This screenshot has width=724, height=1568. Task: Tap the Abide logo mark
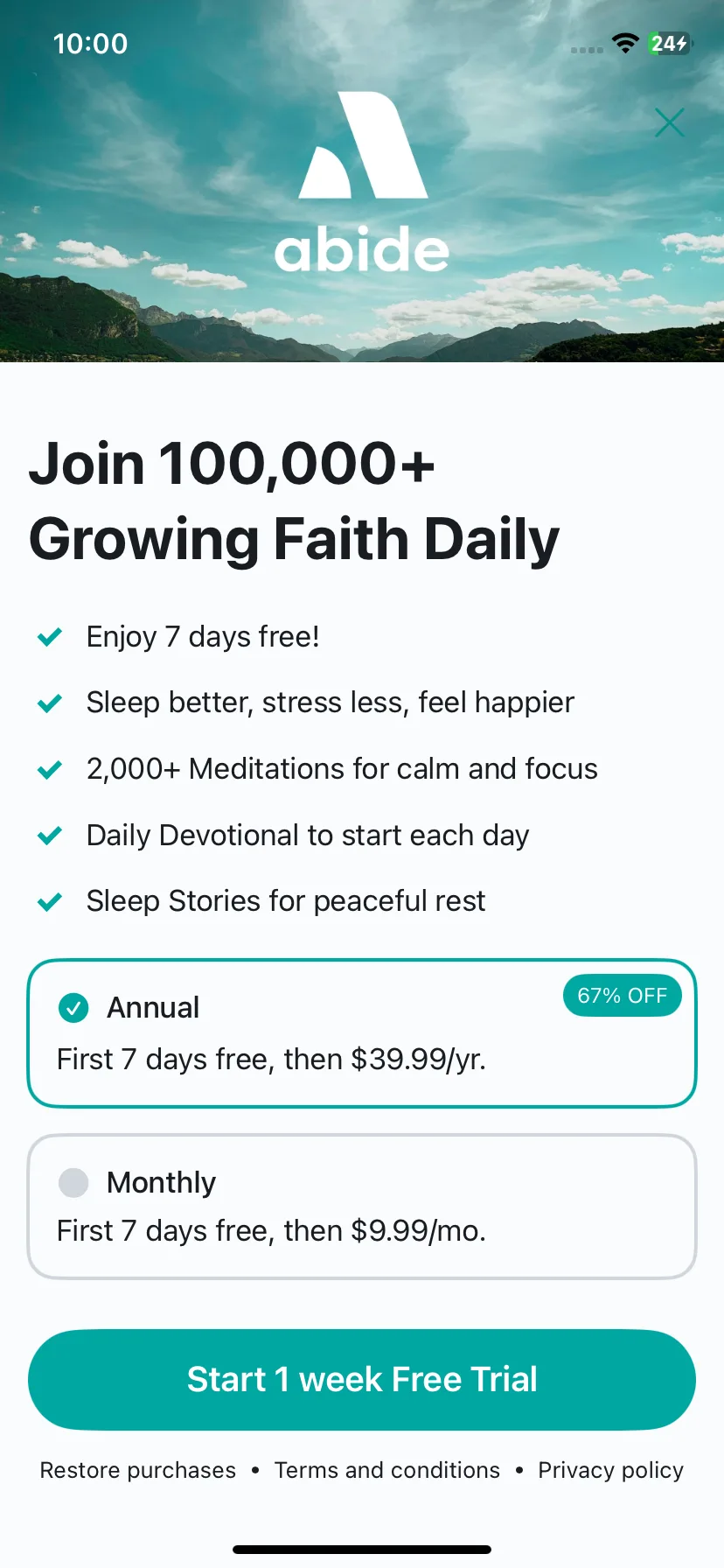[363, 145]
